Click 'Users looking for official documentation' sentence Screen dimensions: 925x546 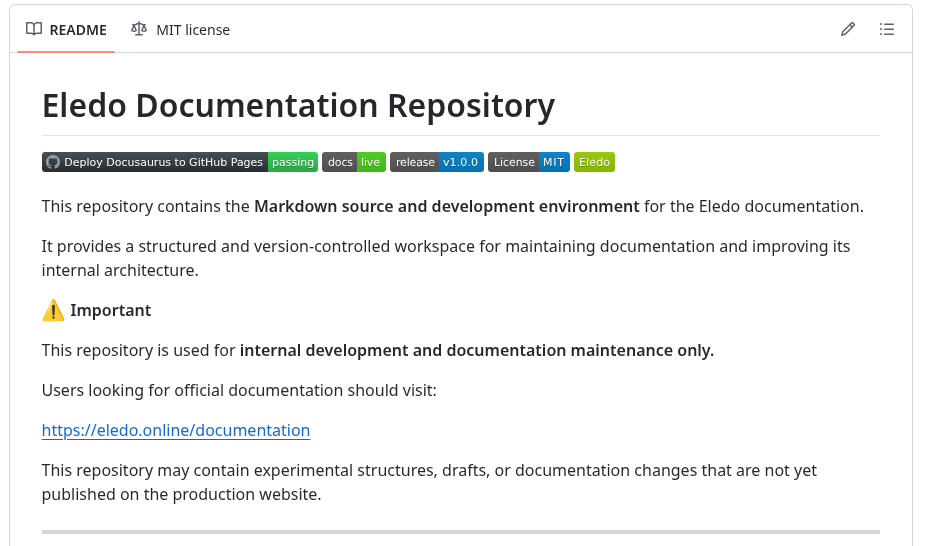[x=239, y=390]
